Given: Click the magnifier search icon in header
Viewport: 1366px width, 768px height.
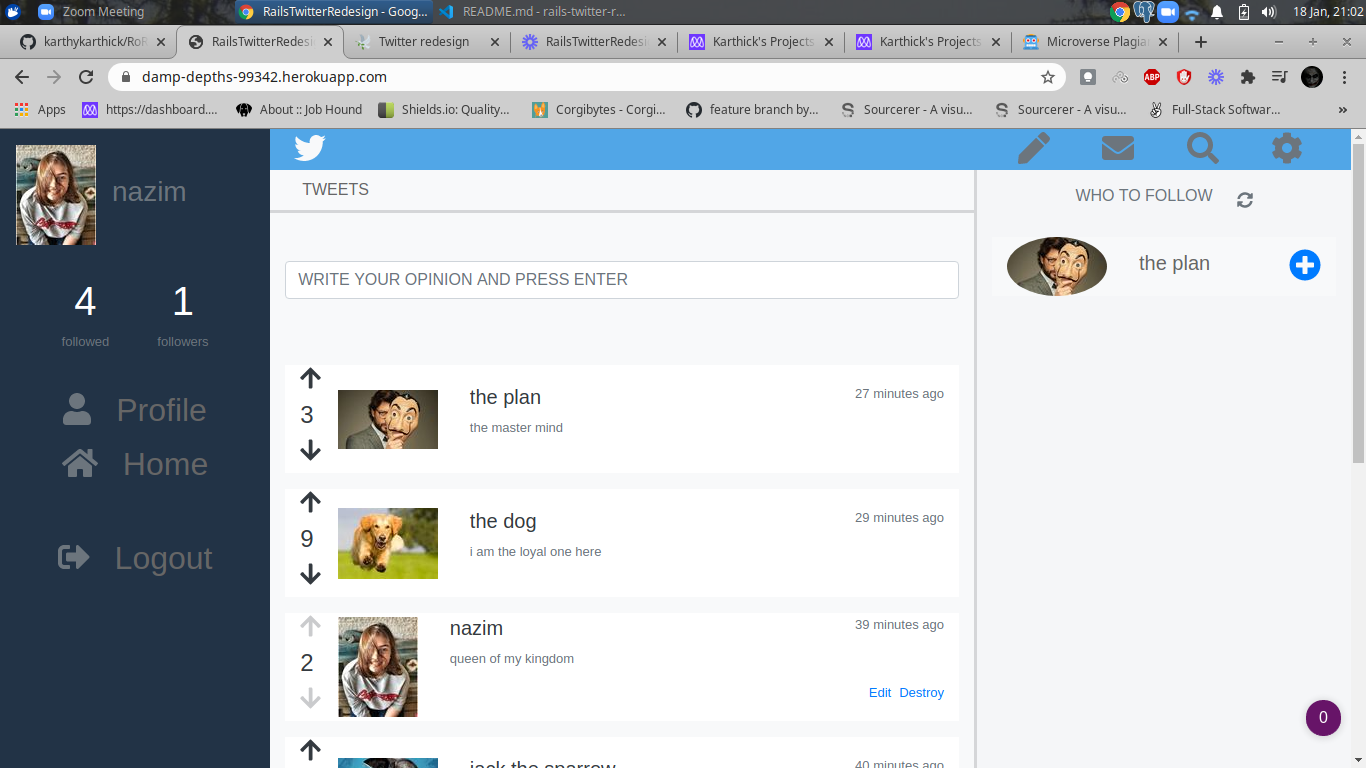Looking at the screenshot, I should [1202, 148].
